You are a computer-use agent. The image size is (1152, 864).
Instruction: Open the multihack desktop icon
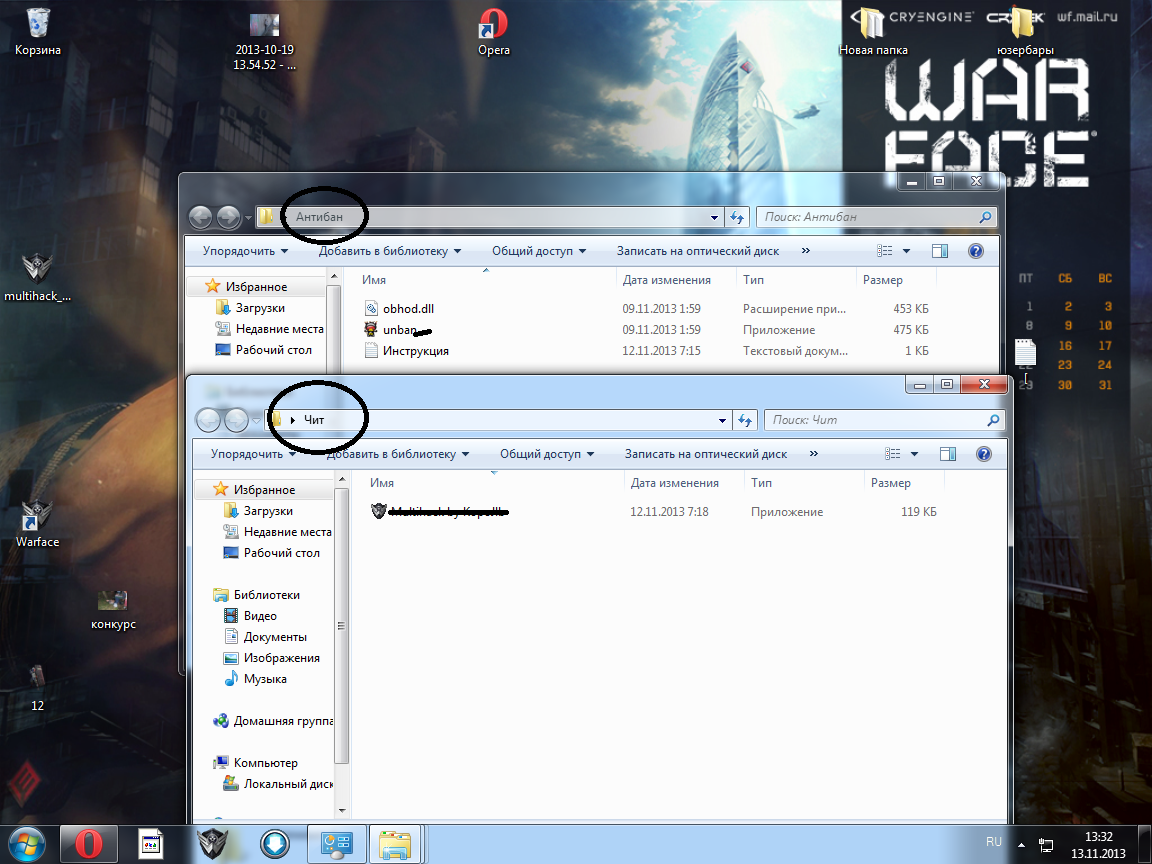tap(37, 277)
